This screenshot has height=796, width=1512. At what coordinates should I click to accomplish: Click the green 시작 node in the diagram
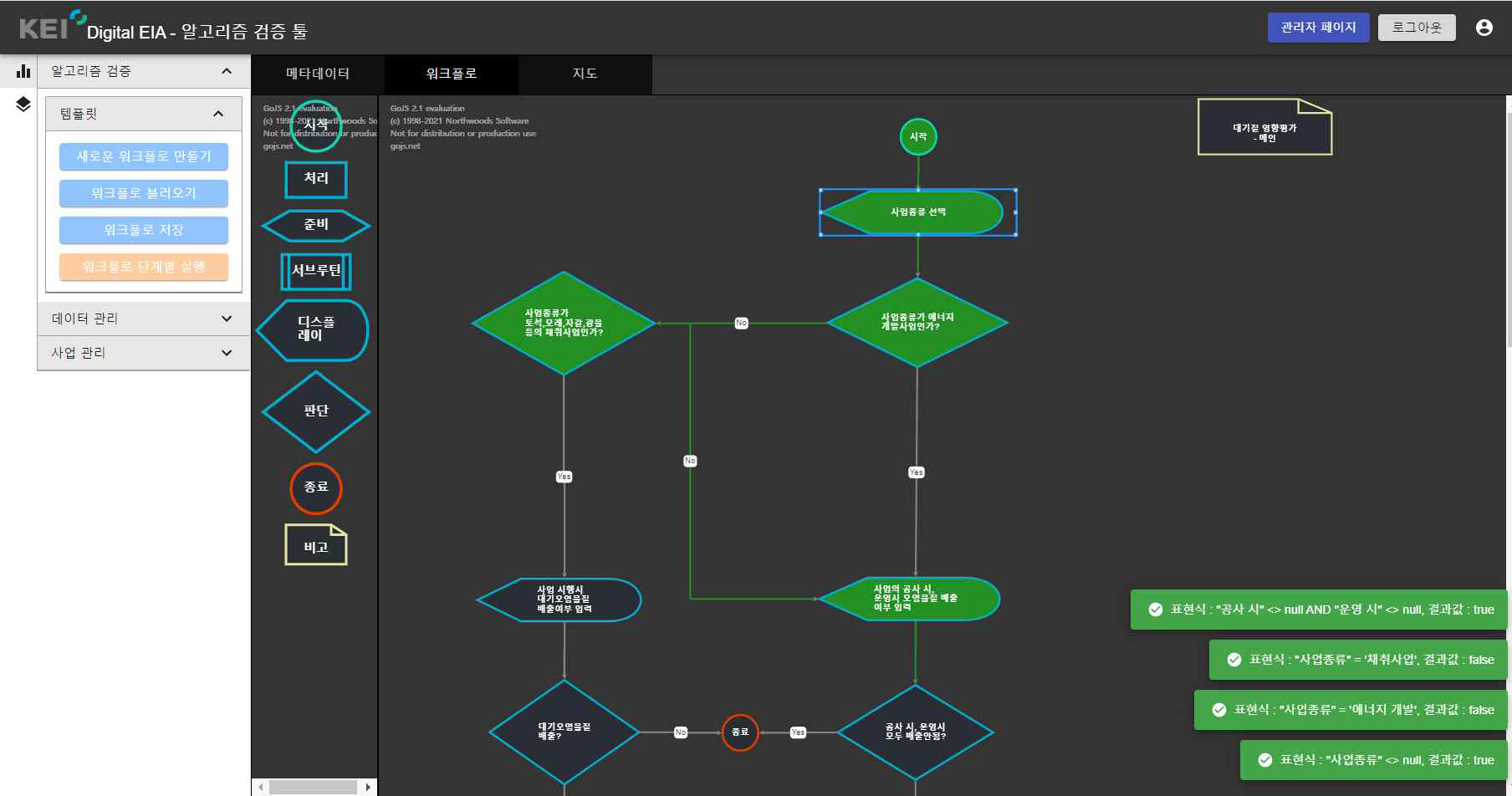point(918,136)
